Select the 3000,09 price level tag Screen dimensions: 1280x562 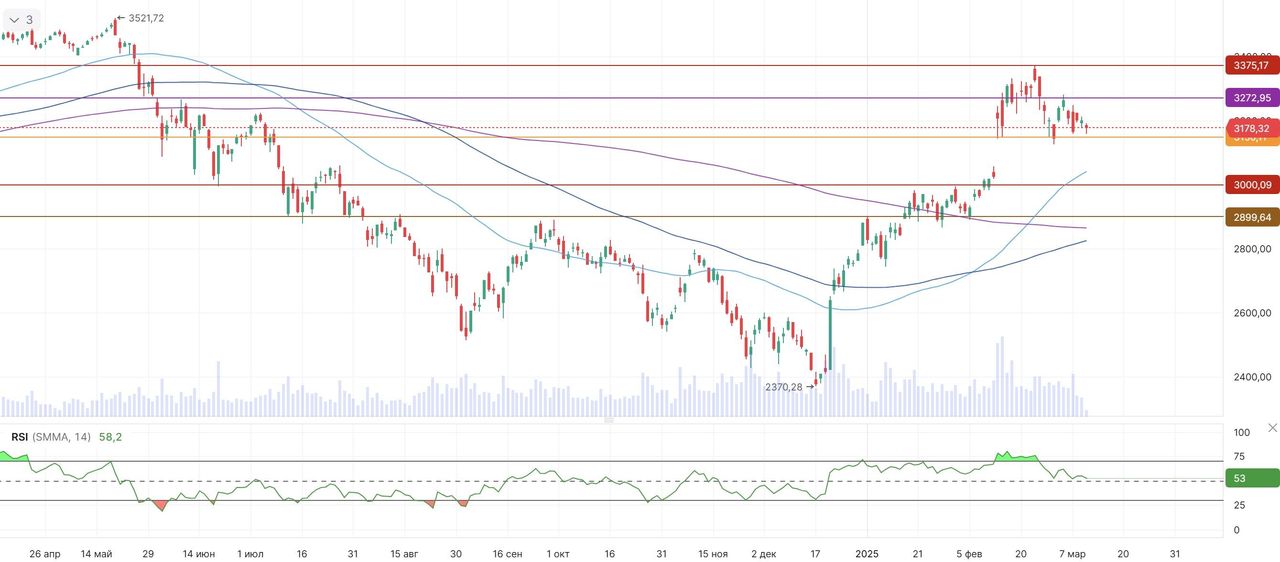1251,185
